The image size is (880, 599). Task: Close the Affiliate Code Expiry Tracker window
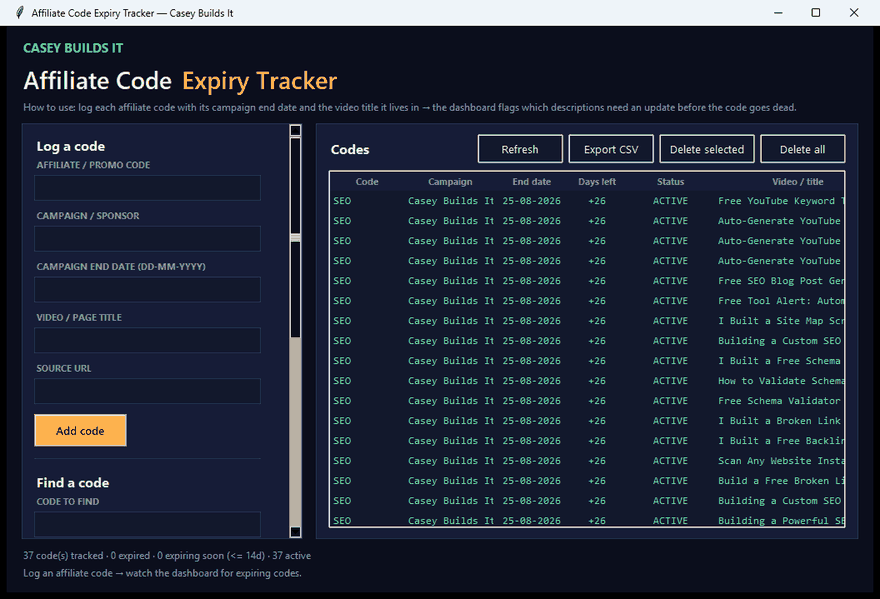[854, 12]
